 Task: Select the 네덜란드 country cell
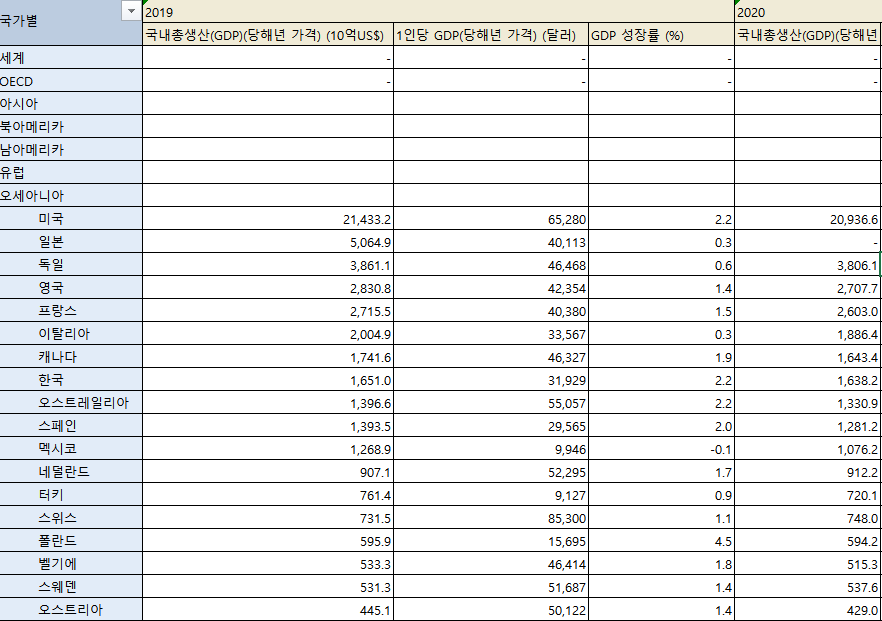point(71,472)
